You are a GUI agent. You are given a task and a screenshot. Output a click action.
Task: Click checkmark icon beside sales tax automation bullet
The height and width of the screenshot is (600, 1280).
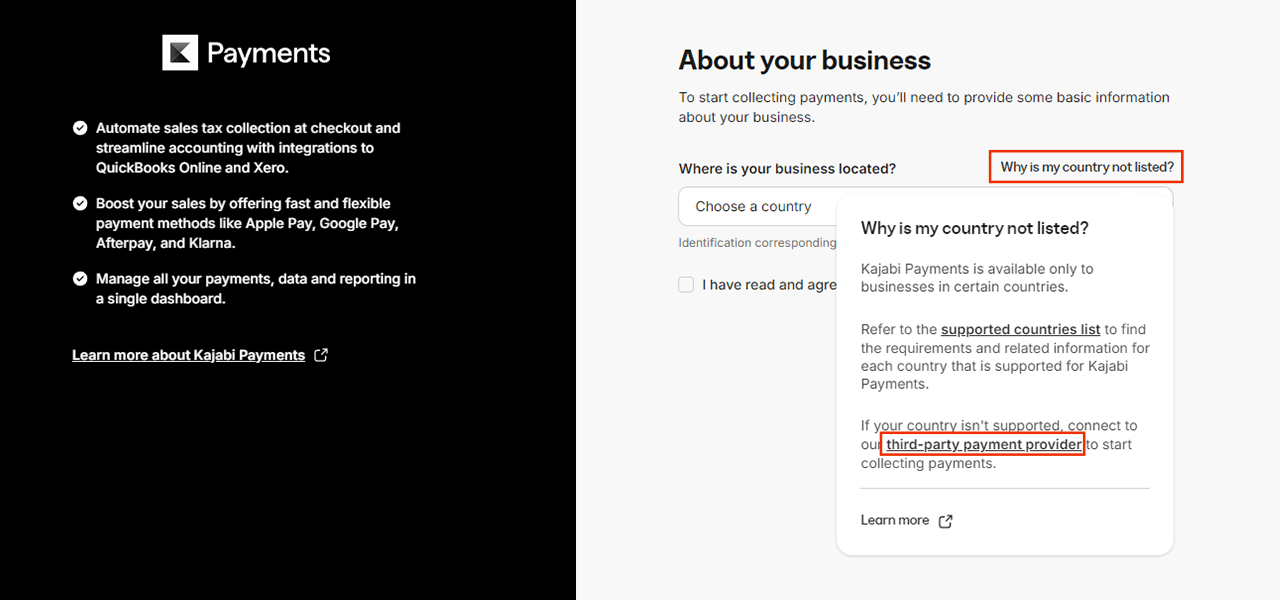click(80, 128)
